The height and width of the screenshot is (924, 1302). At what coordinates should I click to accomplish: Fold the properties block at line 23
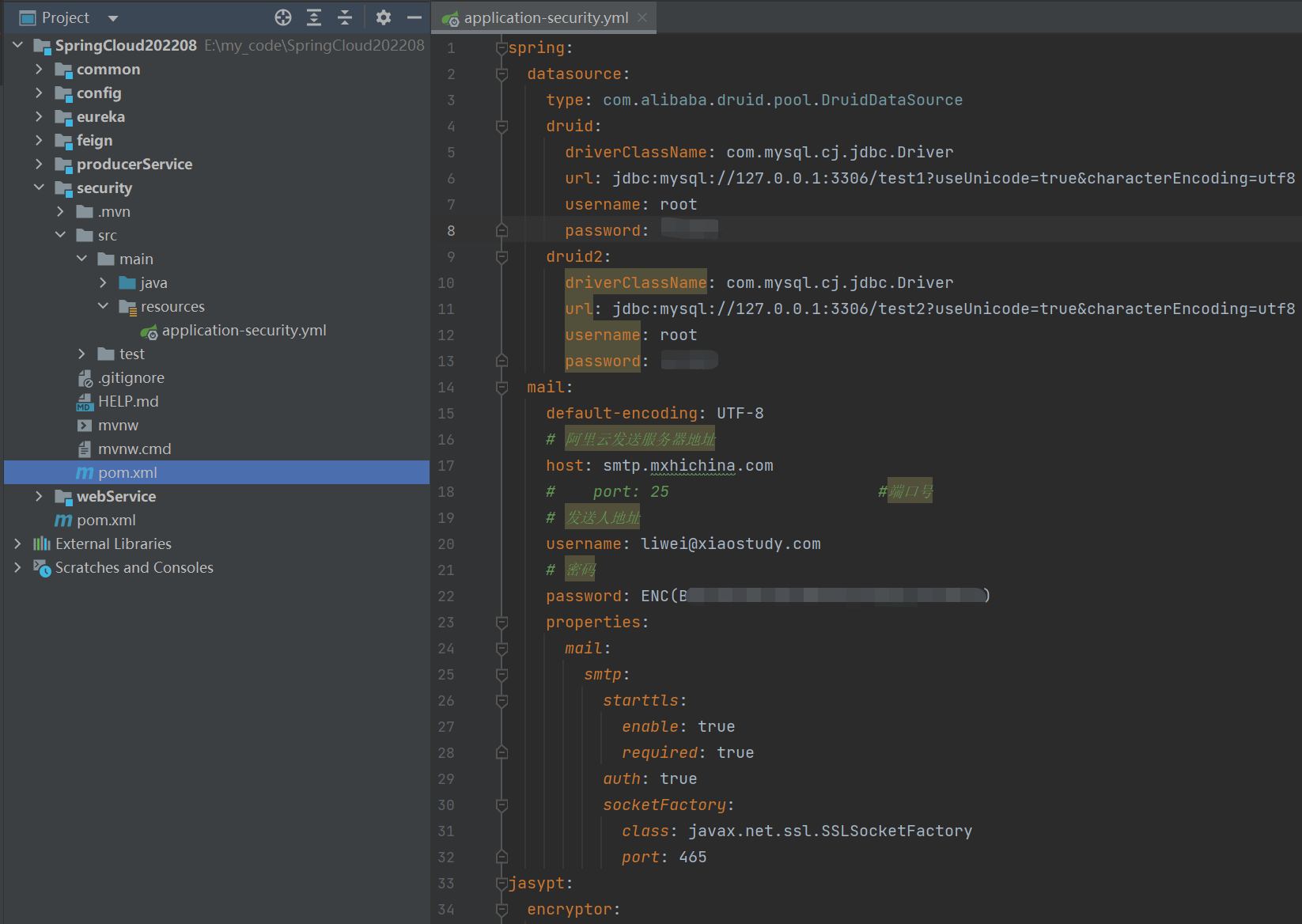501,622
